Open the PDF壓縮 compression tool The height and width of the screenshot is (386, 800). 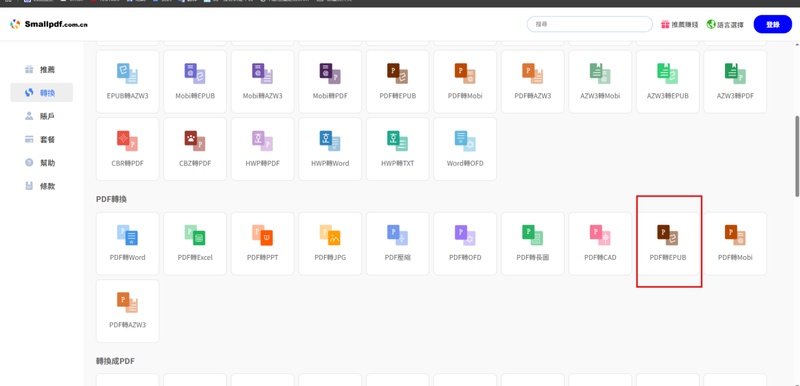[x=397, y=244]
